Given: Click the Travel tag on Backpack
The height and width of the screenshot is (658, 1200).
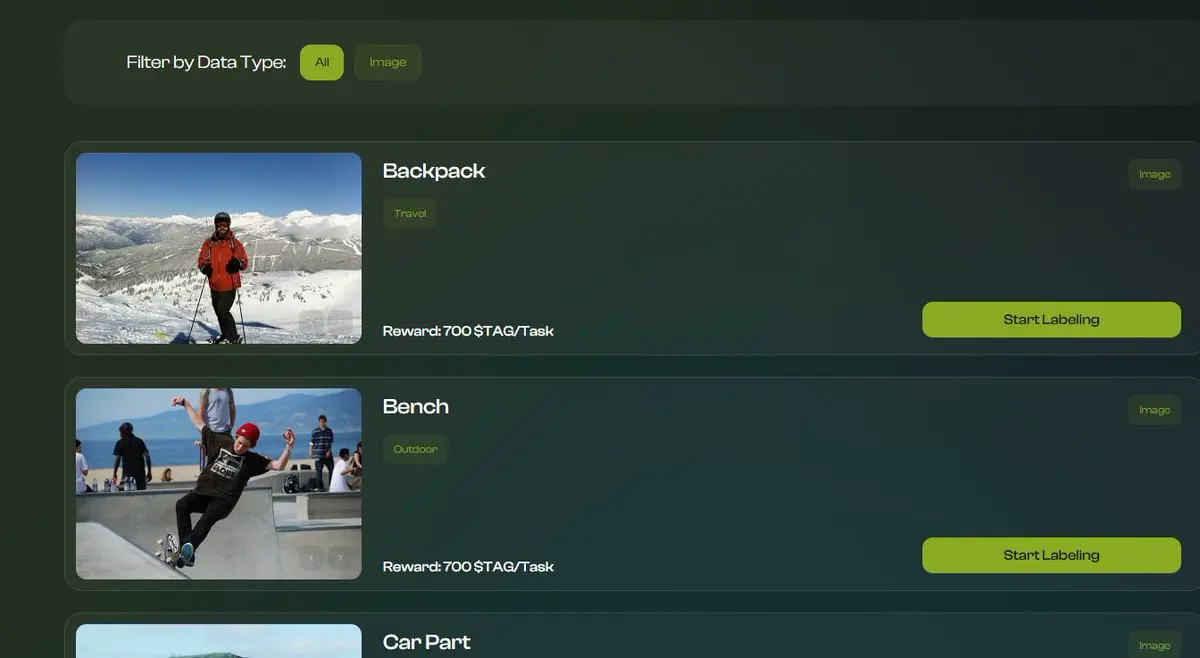Looking at the screenshot, I should coord(410,214).
